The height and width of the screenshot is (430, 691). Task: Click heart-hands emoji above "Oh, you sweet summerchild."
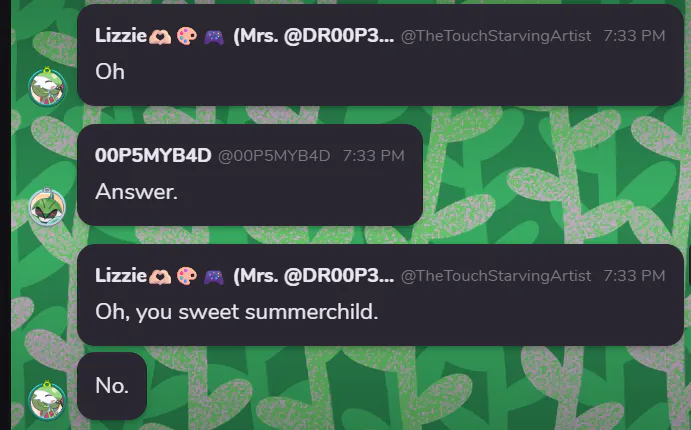pos(160,276)
